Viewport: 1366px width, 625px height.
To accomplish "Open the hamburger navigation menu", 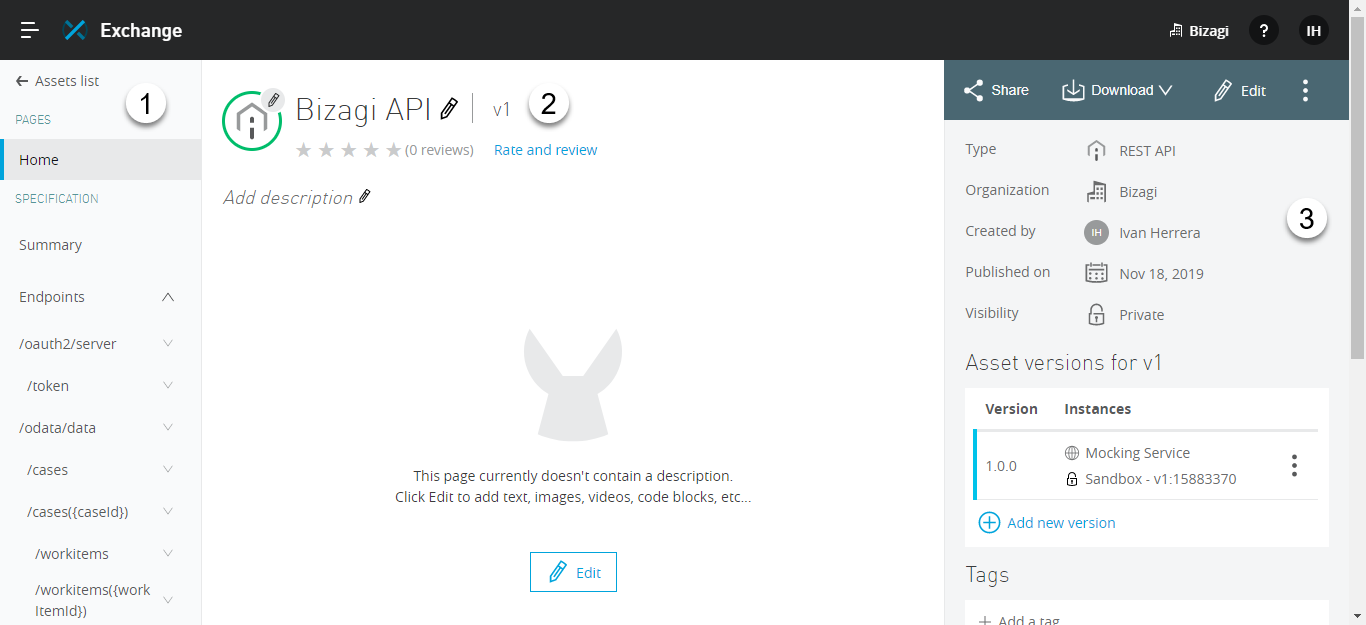I will 30,30.
